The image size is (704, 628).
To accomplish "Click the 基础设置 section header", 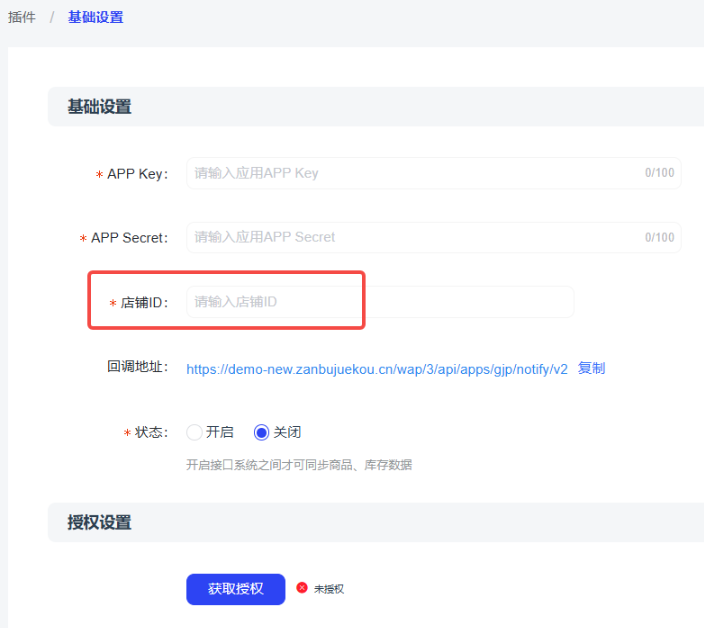I will pos(99,106).
